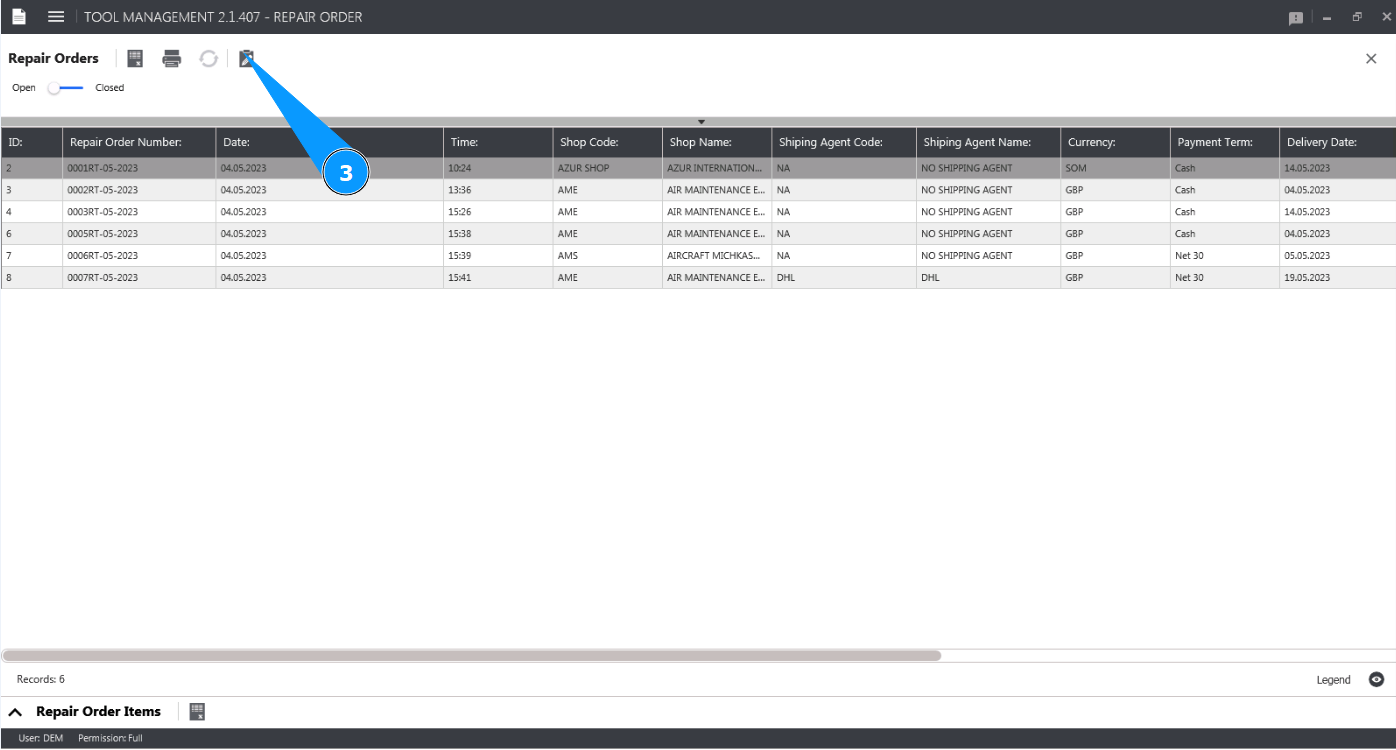Screen dimensions: 1396x750
Task: Show the Legend using the eye icon
Action: coord(1377,680)
